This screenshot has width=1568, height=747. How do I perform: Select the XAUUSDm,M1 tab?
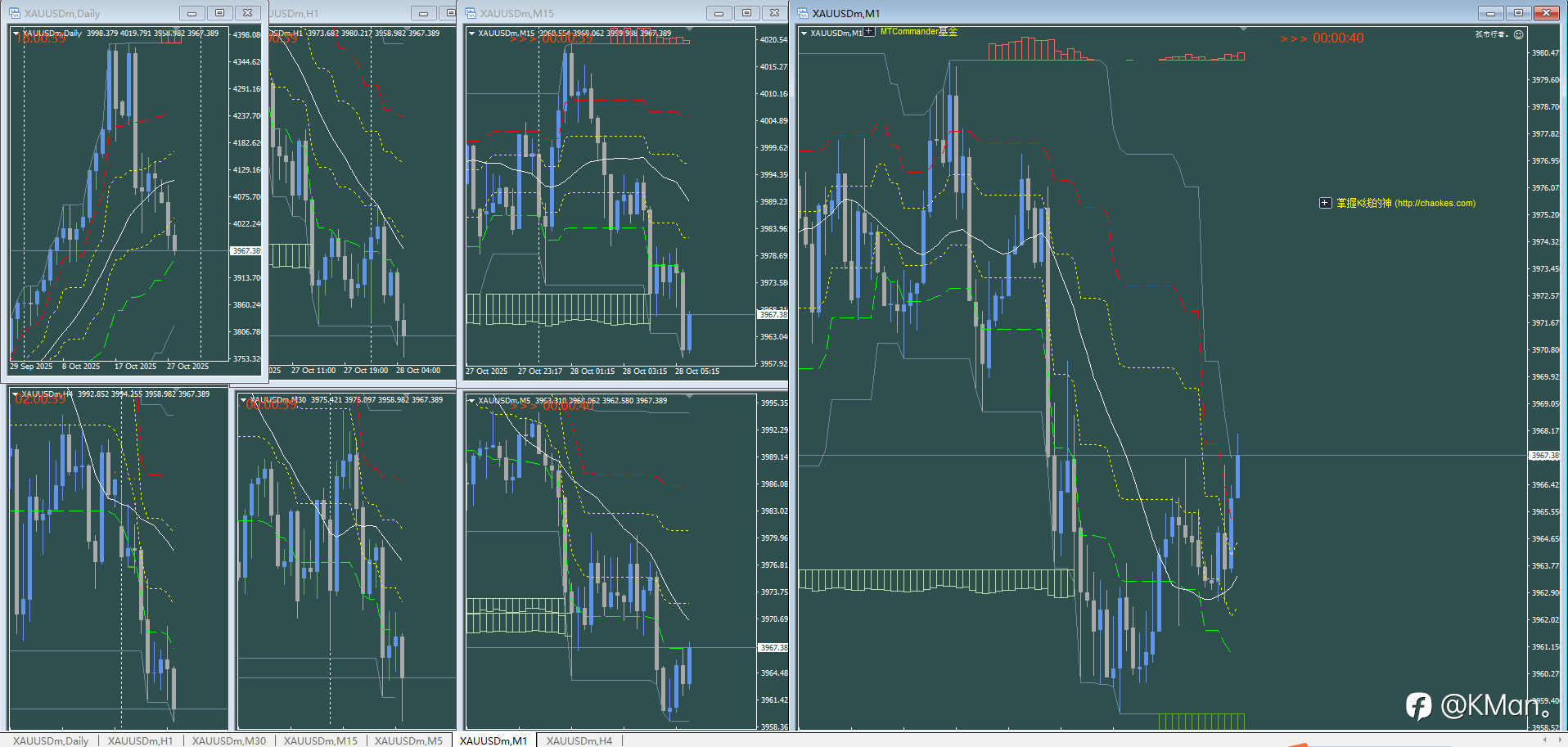pyautogui.click(x=493, y=740)
